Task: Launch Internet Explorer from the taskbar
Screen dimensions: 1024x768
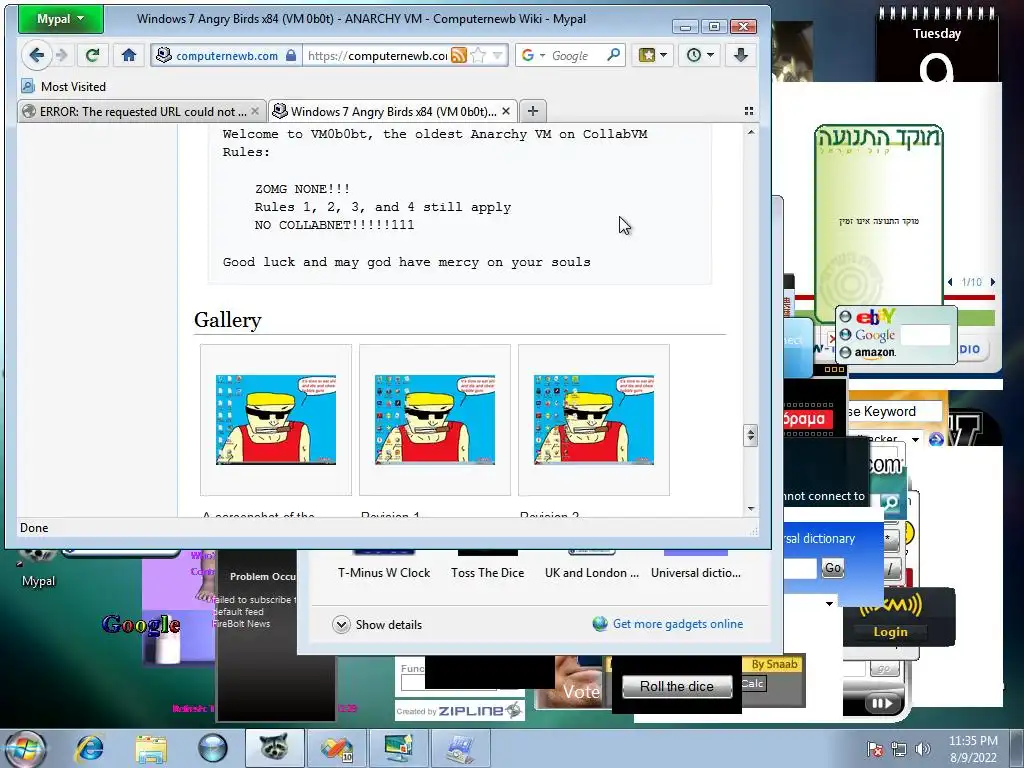Action: (89, 748)
